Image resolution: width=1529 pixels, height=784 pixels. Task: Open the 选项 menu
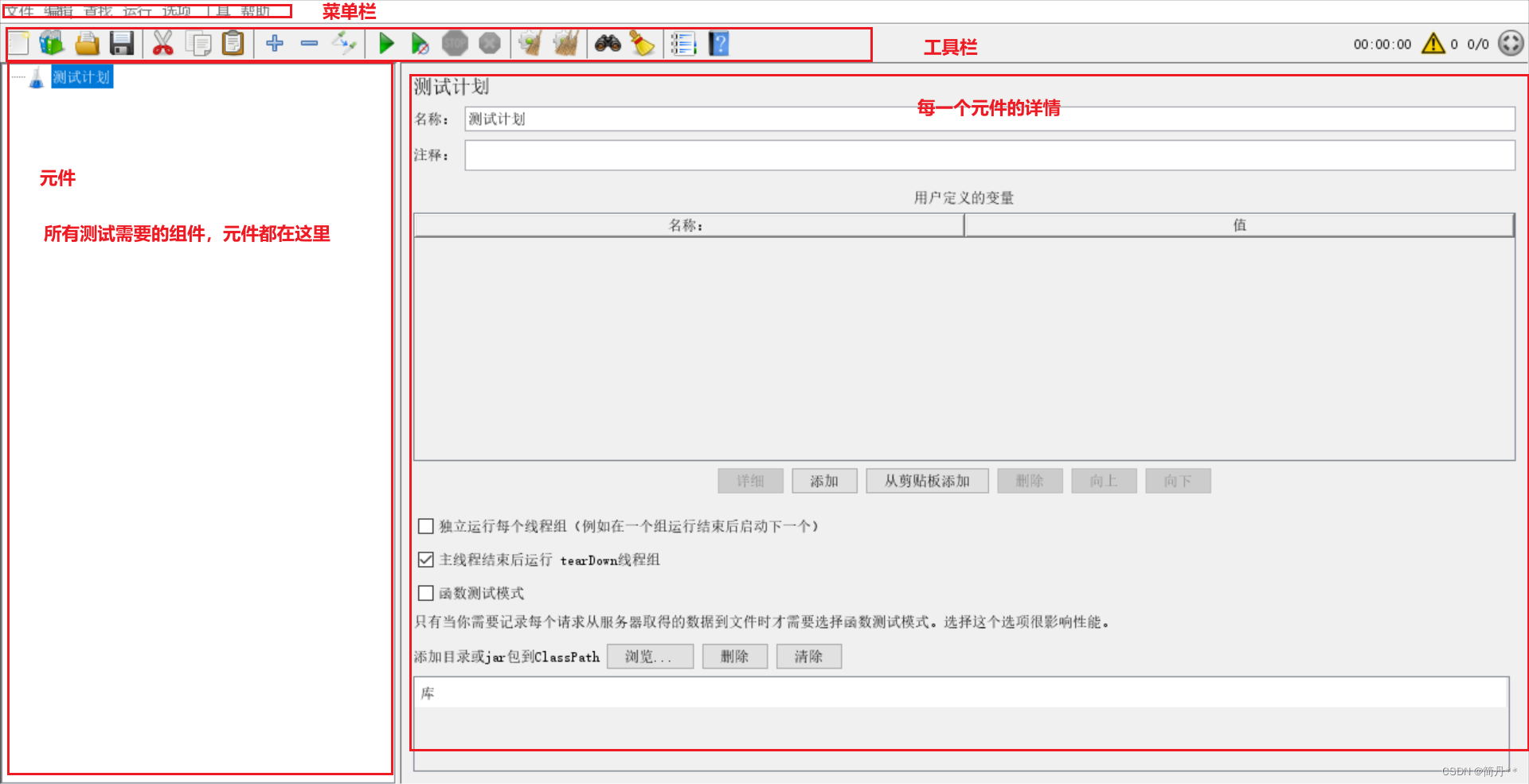click(177, 11)
